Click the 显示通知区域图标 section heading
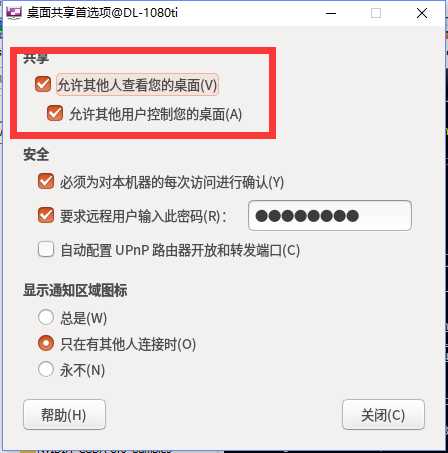 (x=75, y=290)
